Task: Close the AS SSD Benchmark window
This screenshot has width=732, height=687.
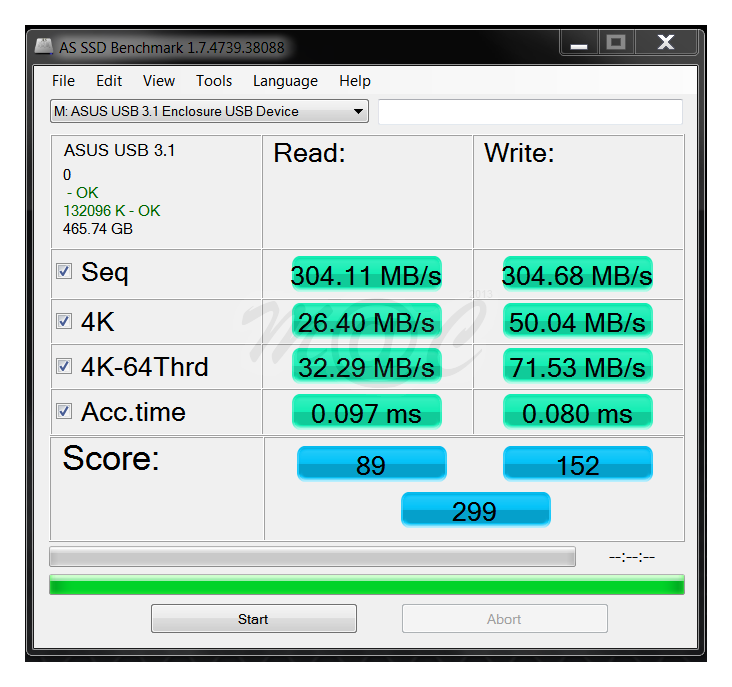Action: point(666,43)
